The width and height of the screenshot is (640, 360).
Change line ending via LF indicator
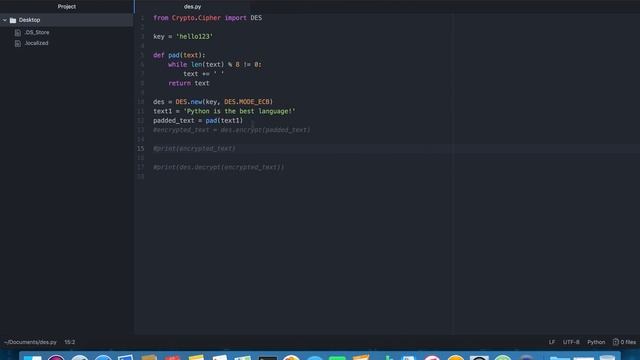click(x=551, y=342)
